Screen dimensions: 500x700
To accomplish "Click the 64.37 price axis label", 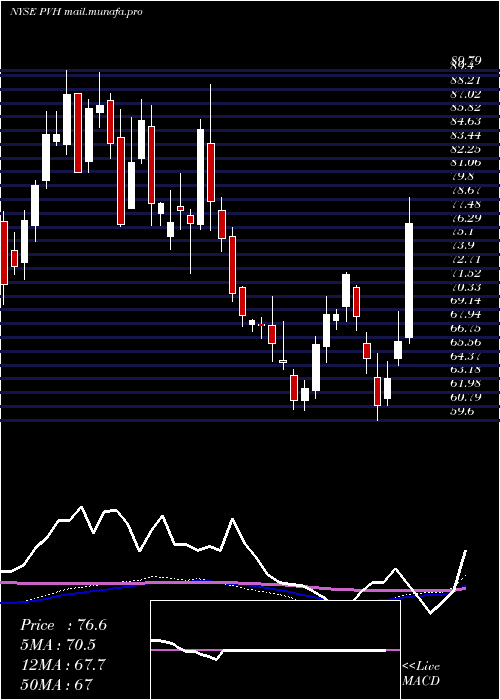I will pyautogui.click(x=465, y=356).
